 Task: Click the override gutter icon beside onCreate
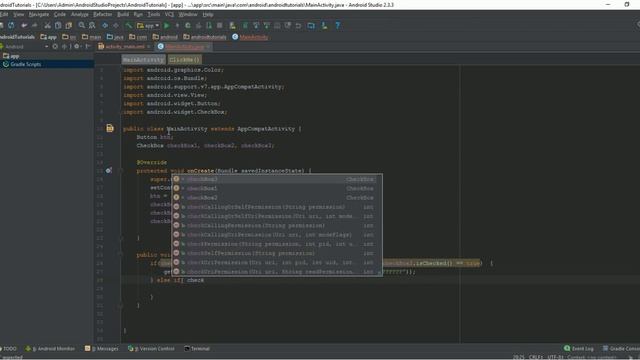click(109, 170)
